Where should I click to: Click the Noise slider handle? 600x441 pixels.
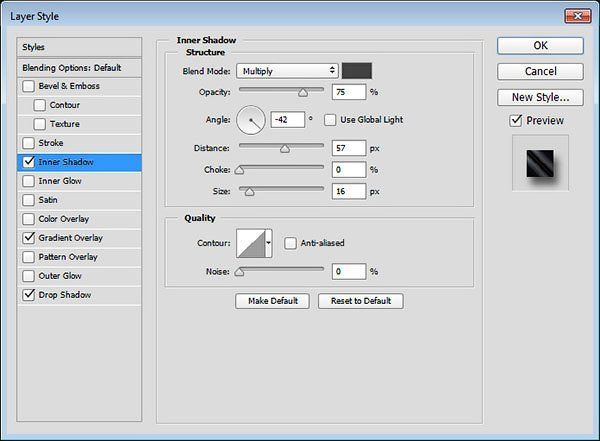239,272
